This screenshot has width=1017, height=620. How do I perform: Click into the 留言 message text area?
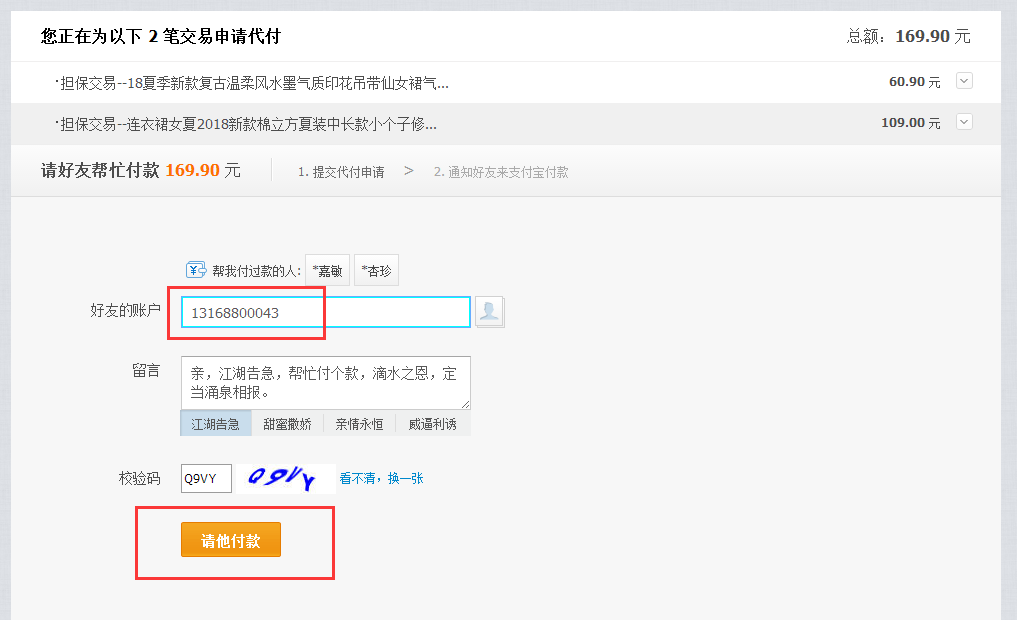point(325,383)
